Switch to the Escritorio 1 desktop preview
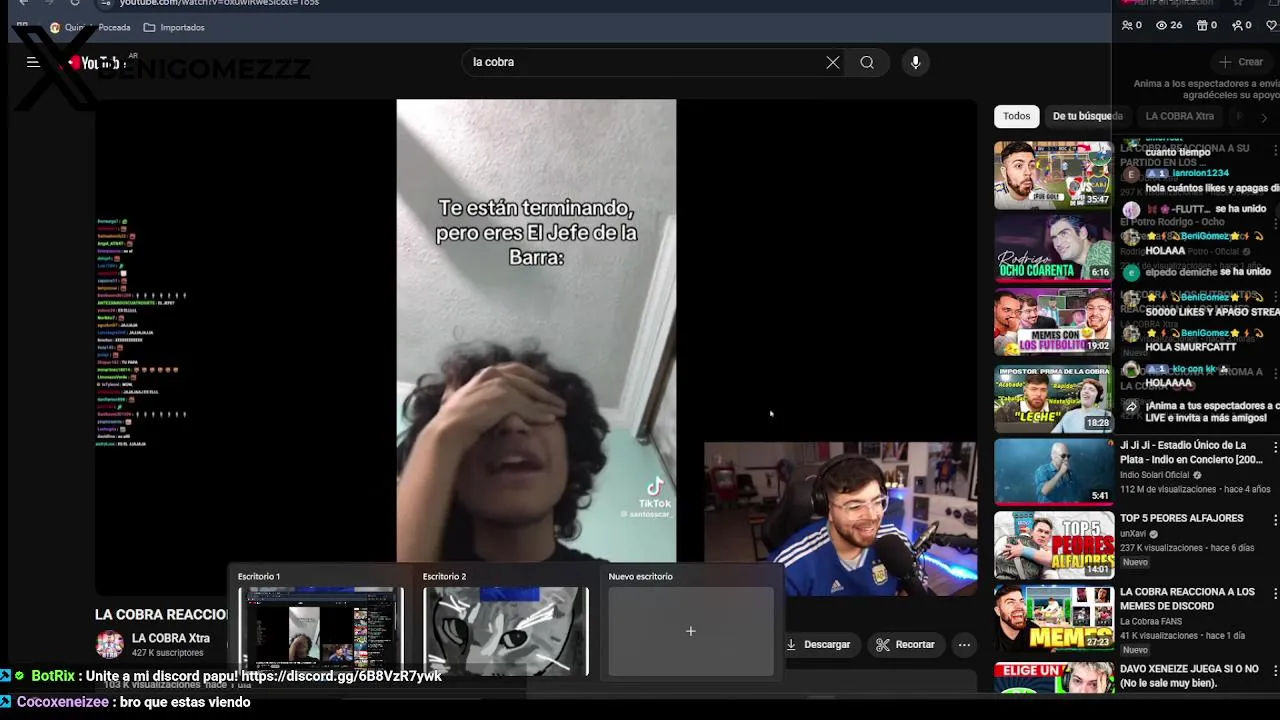The height and width of the screenshot is (720, 1280). tap(321, 631)
